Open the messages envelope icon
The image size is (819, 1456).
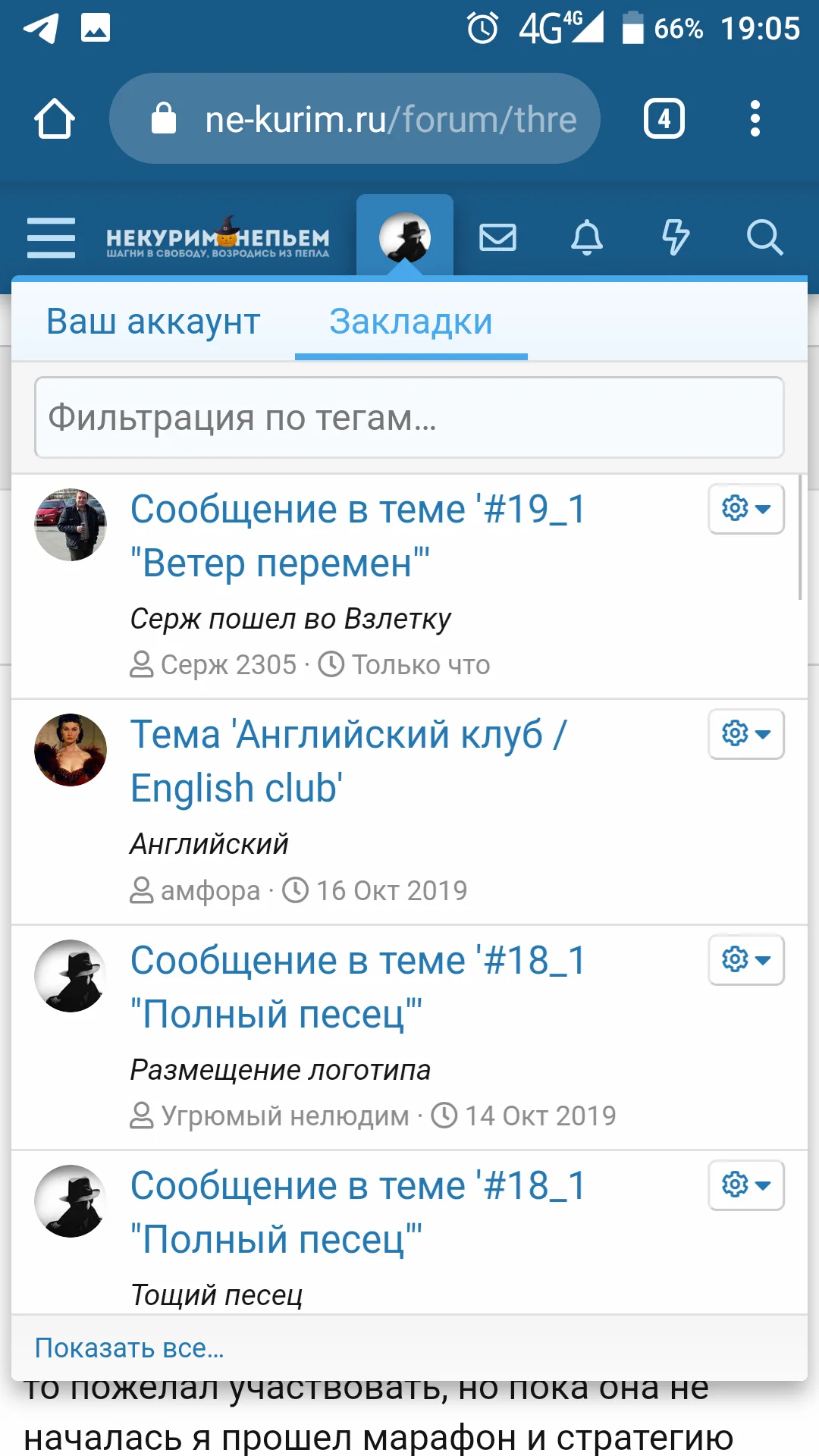click(497, 237)
